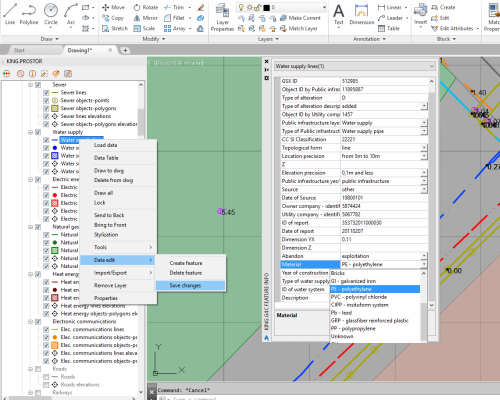This screenshot has height=400, width=500.
Task: Click the Copy tool
Action: [x=113, y=18]
